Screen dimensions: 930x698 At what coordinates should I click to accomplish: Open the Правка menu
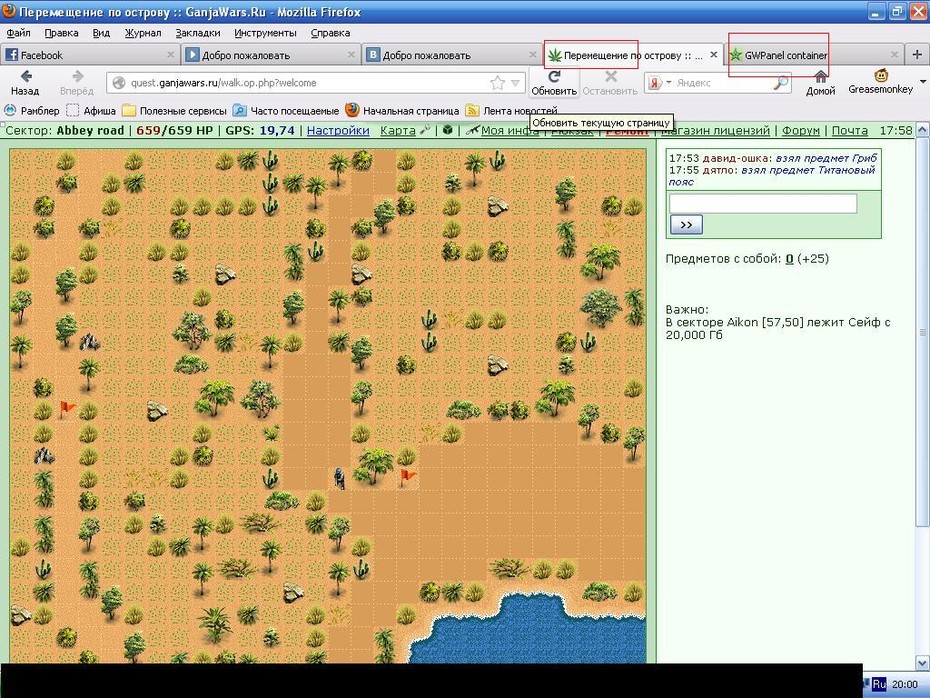pos(61,33)
